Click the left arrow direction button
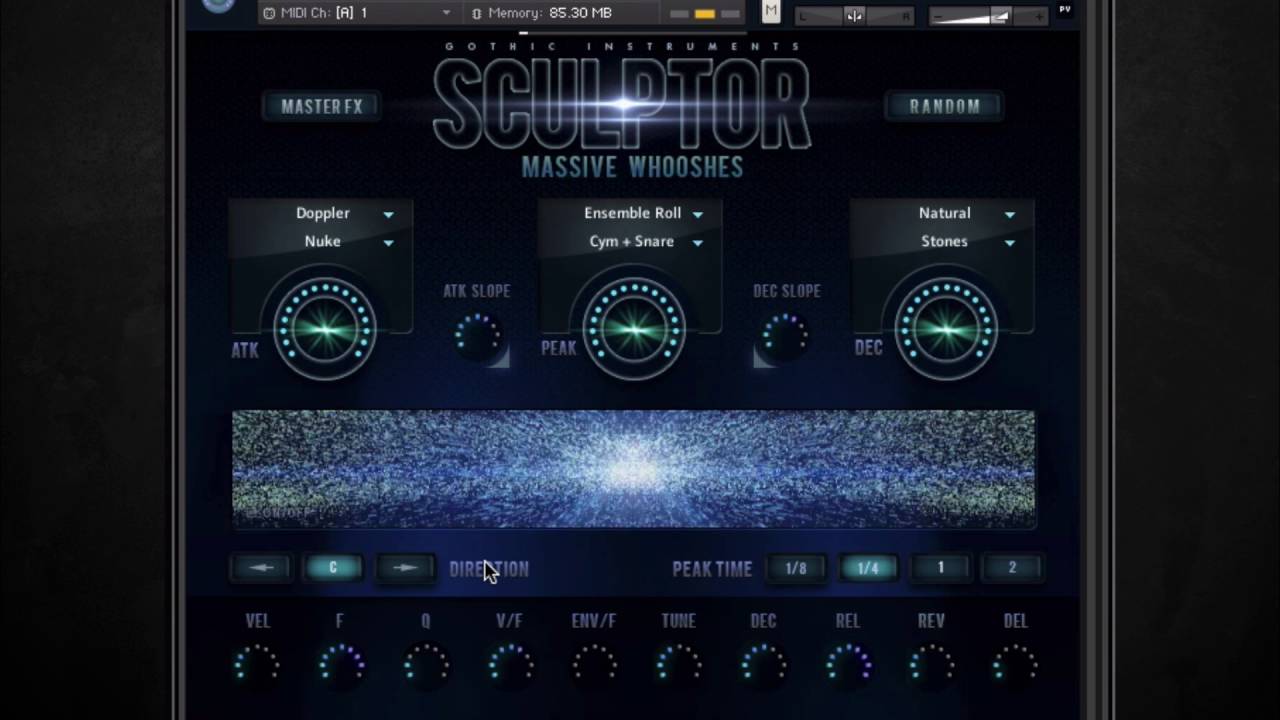Screen dimensions: 1280x720 [262, 568]
